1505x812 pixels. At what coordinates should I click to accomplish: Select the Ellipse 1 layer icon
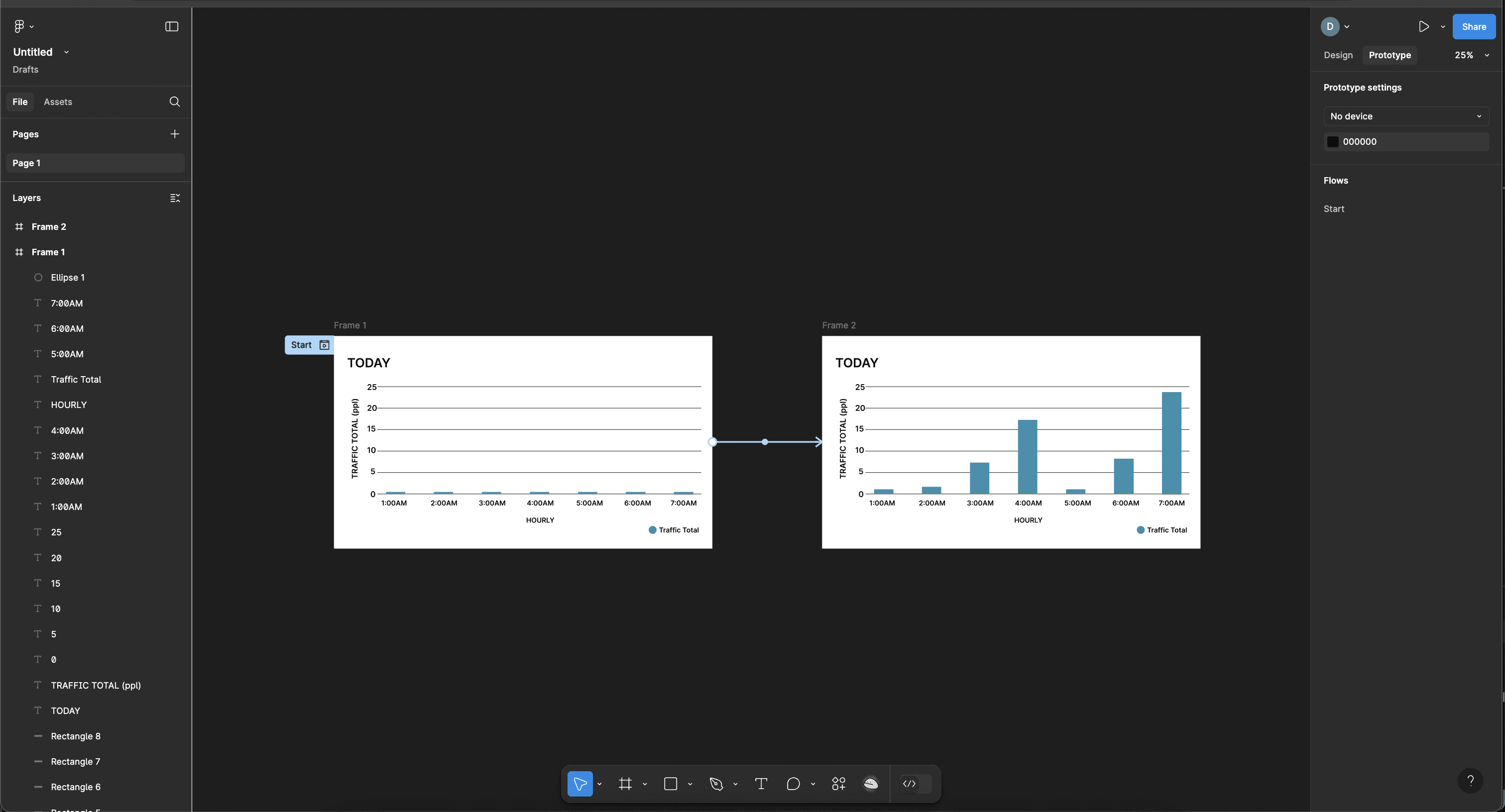pos(38,277)
